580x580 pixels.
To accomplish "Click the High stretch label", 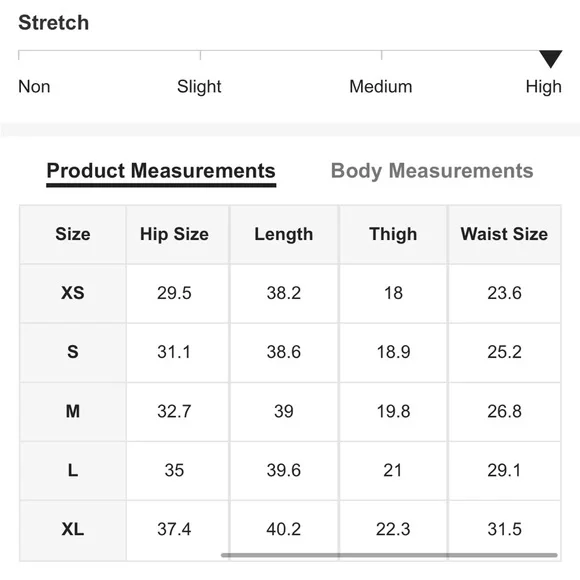I will [x=543, y=87].
